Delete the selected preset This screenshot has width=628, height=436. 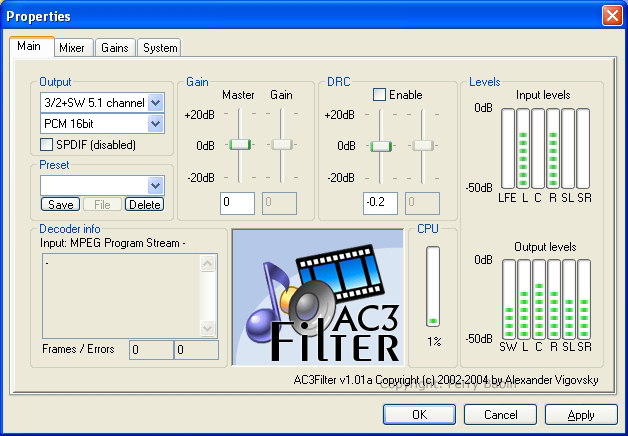pos(144,205)
